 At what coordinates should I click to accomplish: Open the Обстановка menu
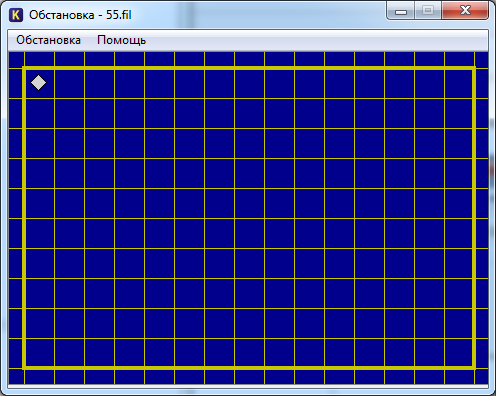pos(48,40)
